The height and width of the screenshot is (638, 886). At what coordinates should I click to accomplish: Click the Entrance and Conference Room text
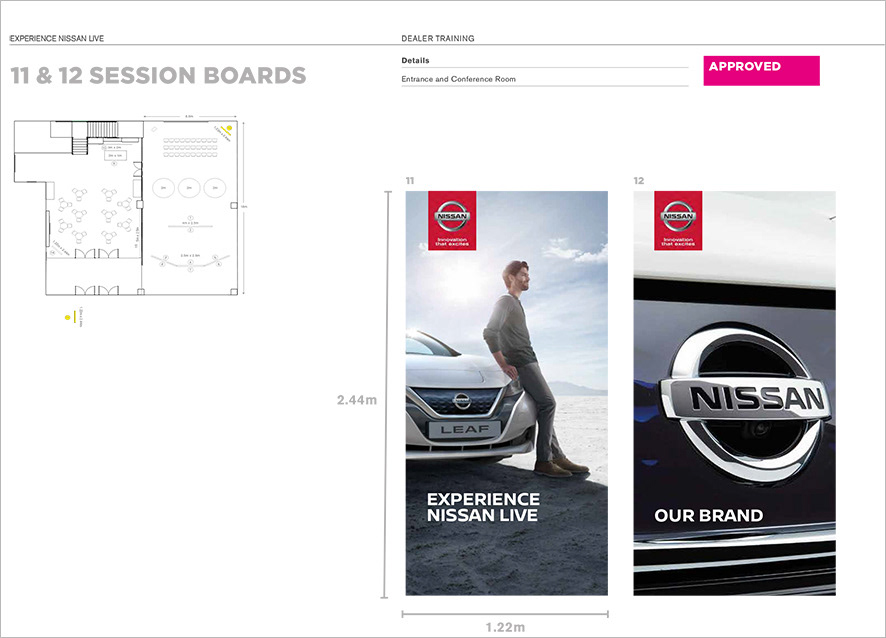click(x=458, y=79)
